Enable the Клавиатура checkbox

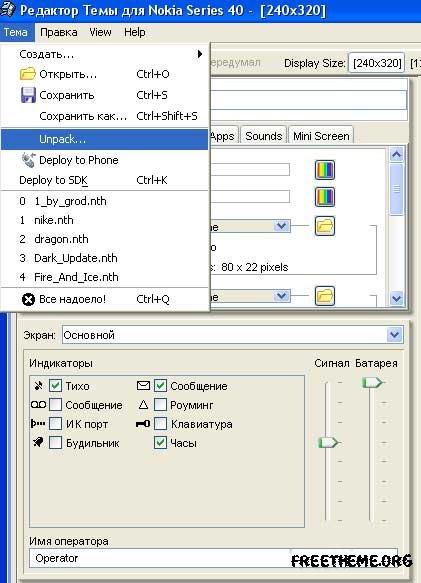[x=160, y=423]
